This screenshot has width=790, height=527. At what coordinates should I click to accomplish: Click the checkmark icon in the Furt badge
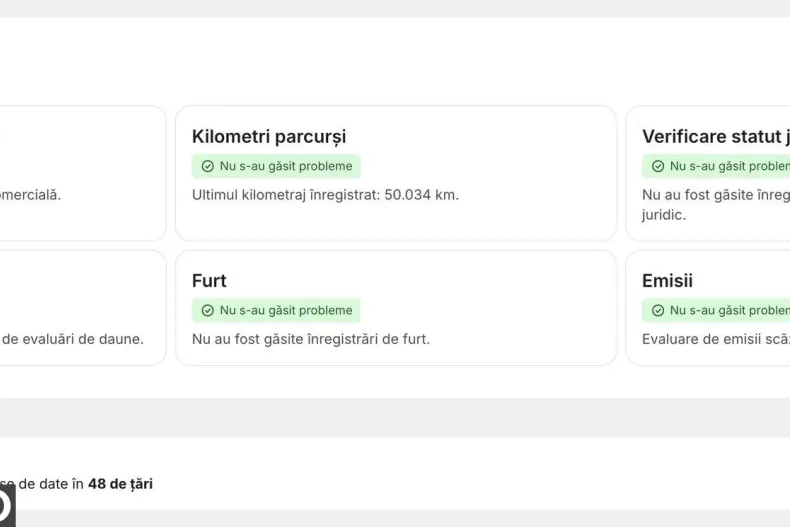tap(208, 310)
